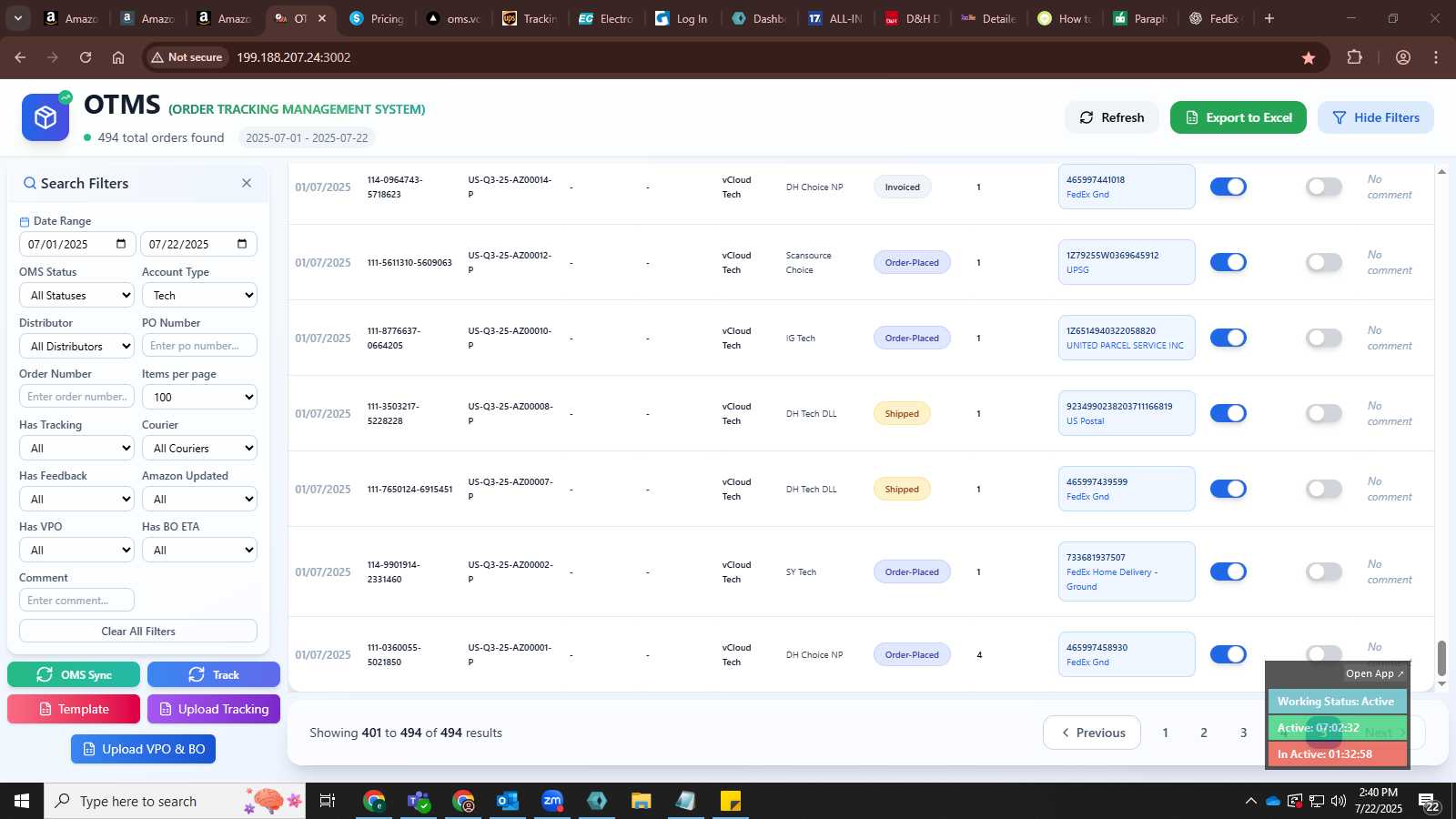Viewport: 1456px width, 819px height.
Task: Click the volume icon in system tray
Action: pyautogui.click(x=1339, y=801)
